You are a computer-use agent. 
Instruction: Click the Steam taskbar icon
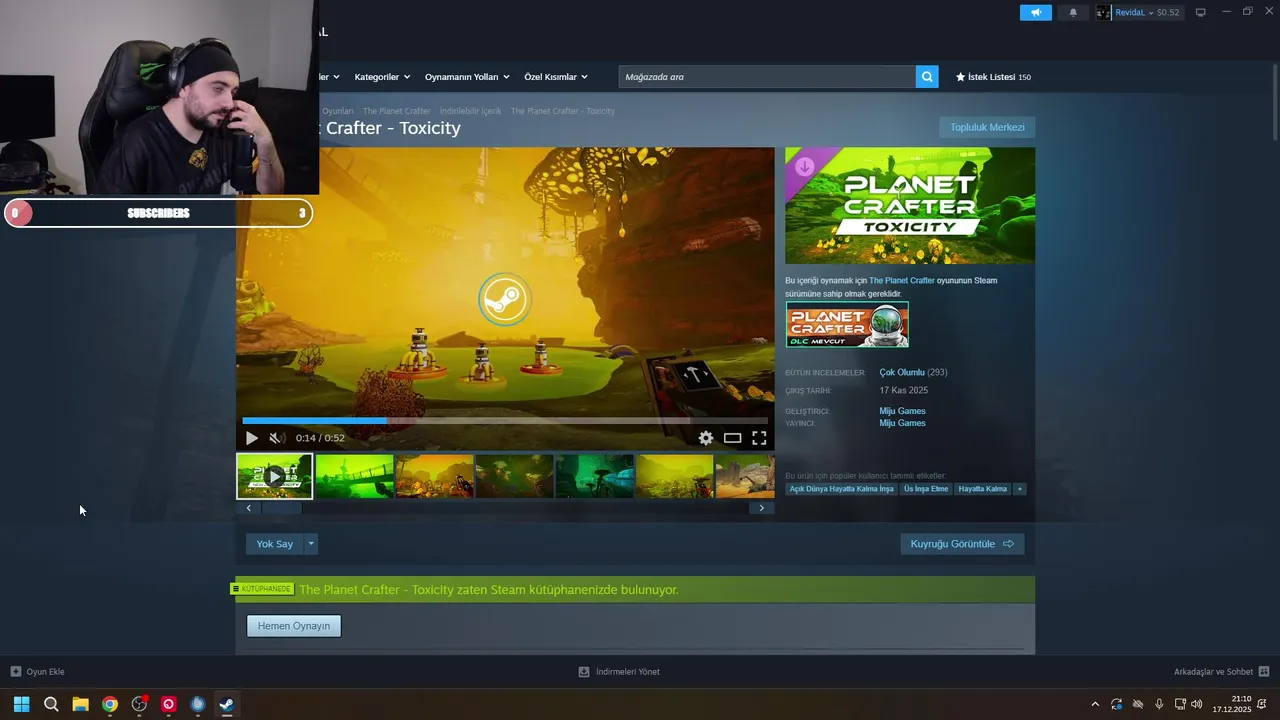pyautogui.click(x=227, y=704)
